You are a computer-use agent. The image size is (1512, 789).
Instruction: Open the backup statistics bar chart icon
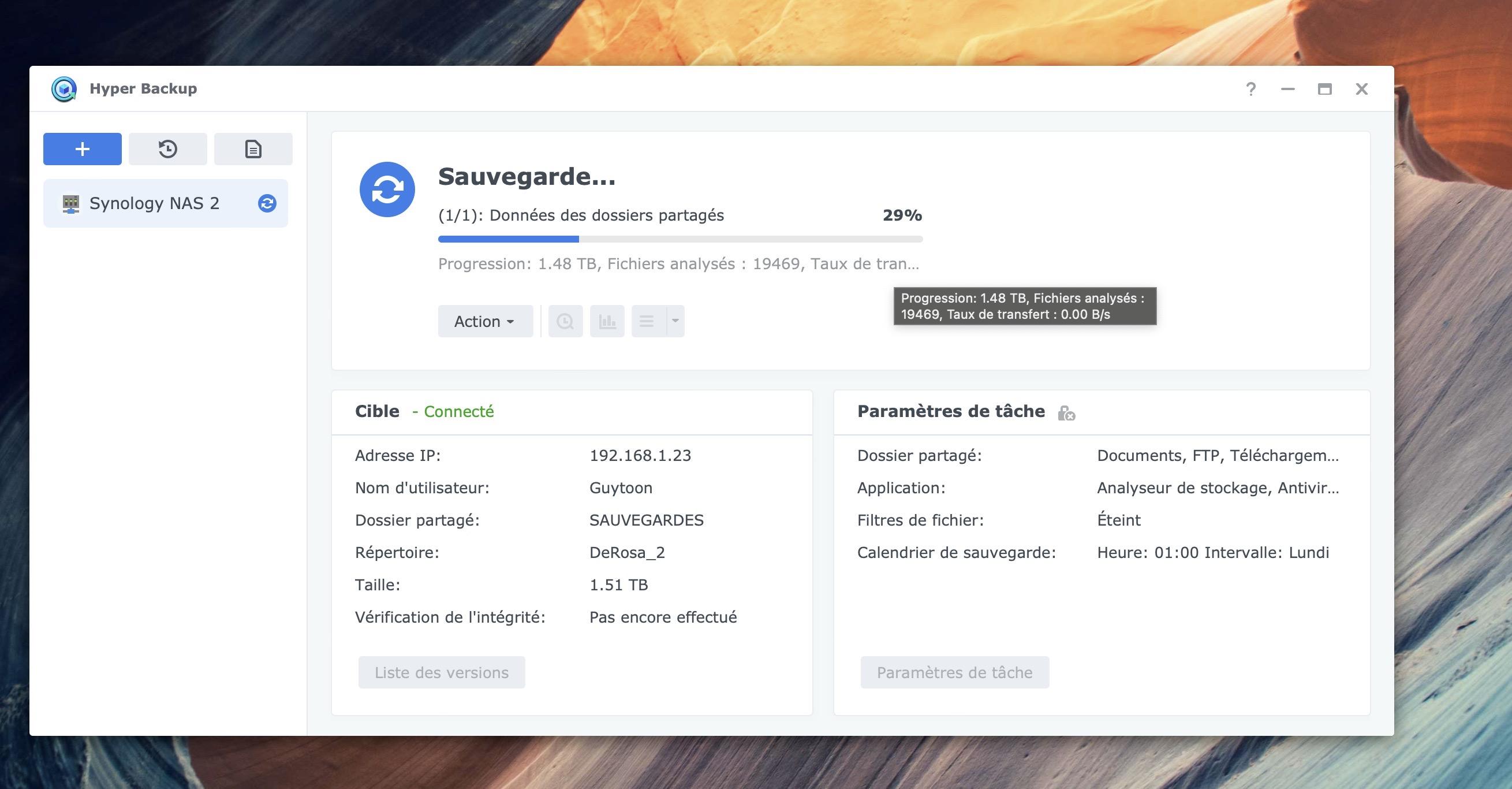coord(607,321)
